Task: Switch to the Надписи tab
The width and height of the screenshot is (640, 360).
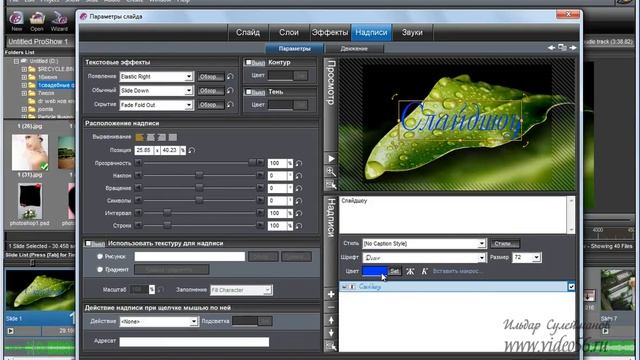Action: coord(371,32)
